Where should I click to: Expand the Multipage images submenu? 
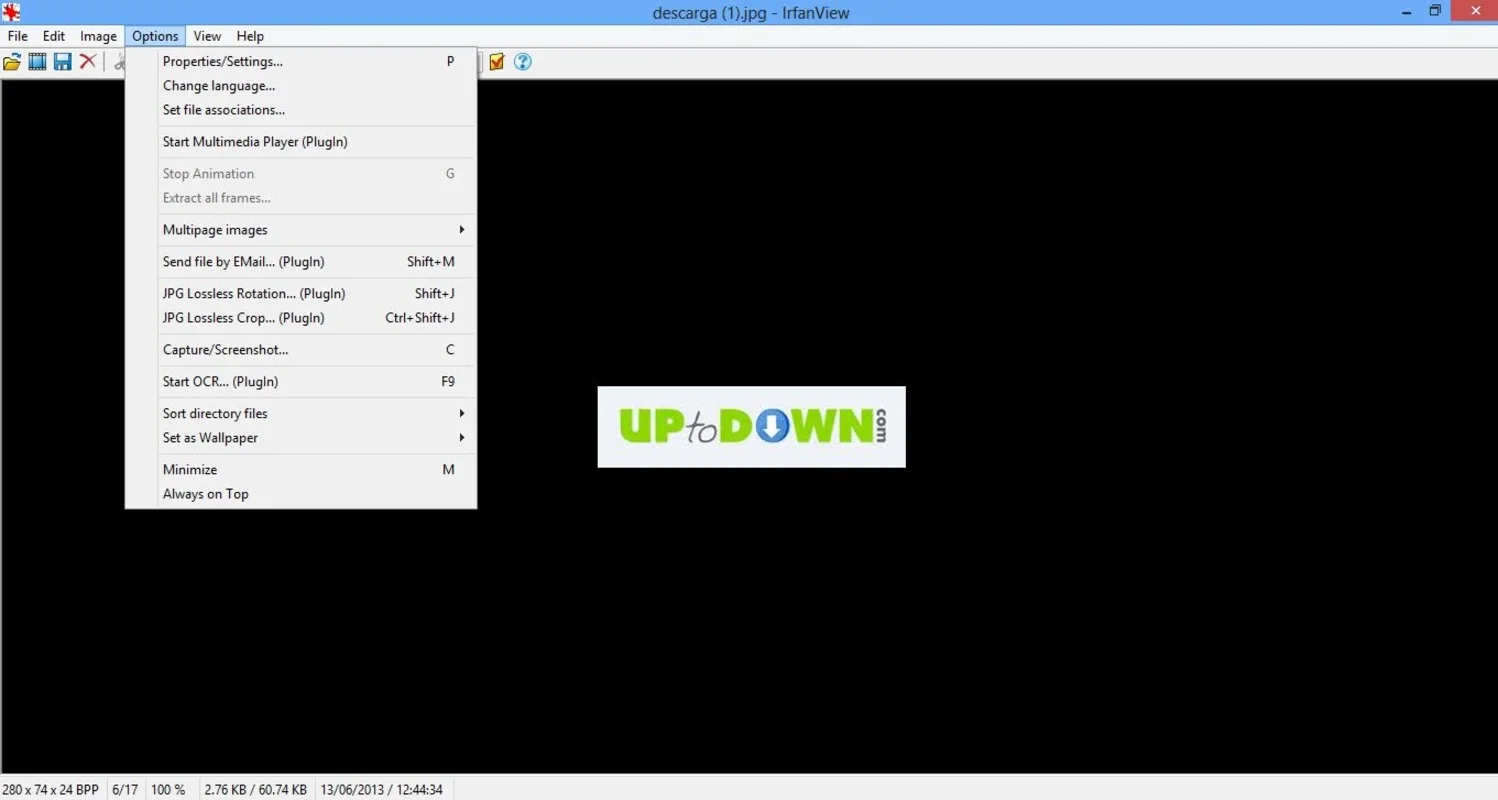point(316,230)
